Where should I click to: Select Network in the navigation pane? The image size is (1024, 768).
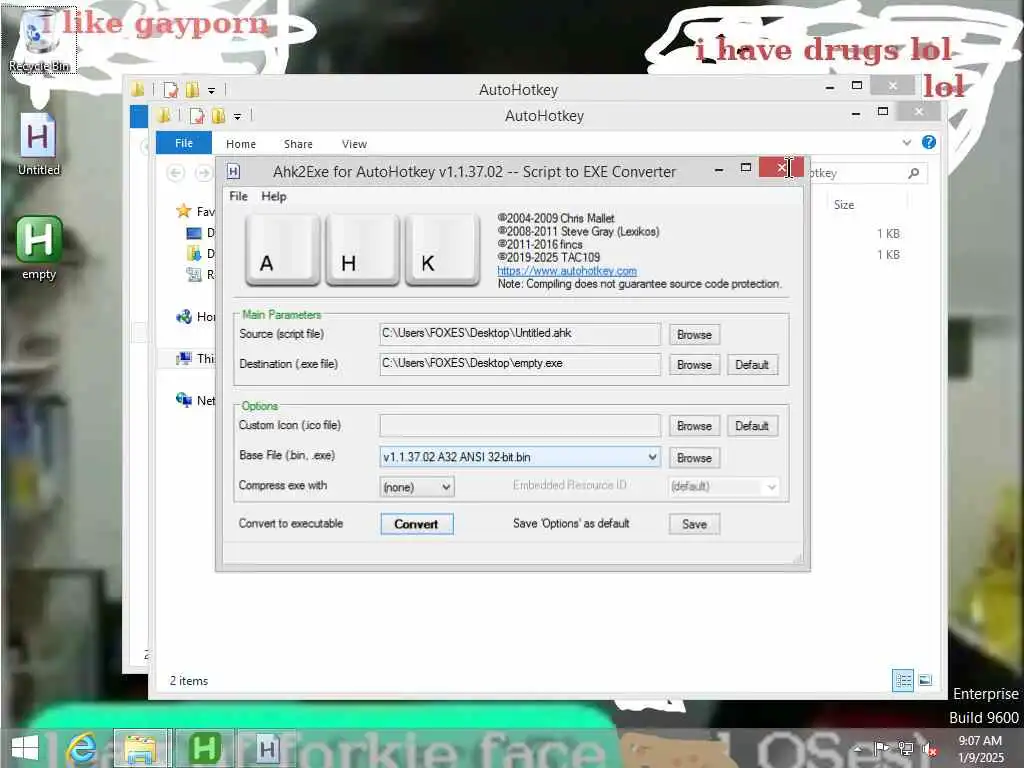click(x=195, y=400)
